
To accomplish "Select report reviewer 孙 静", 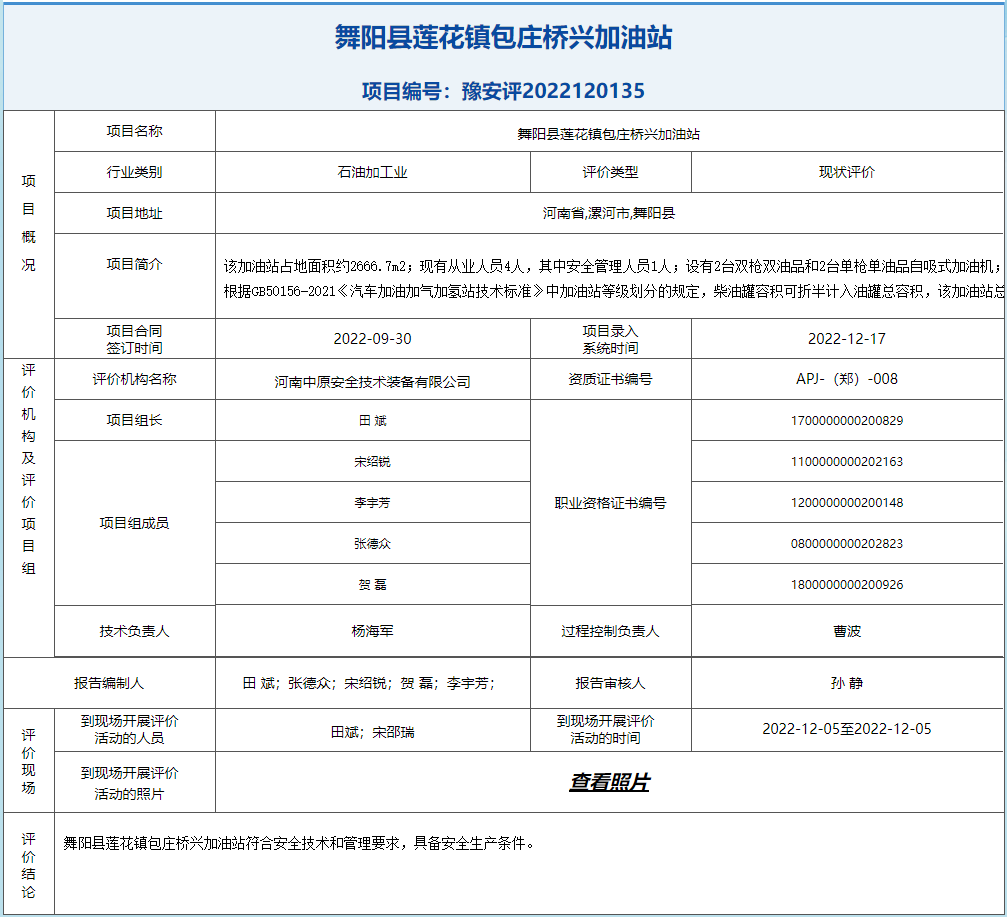I will (x=846, y=683).
